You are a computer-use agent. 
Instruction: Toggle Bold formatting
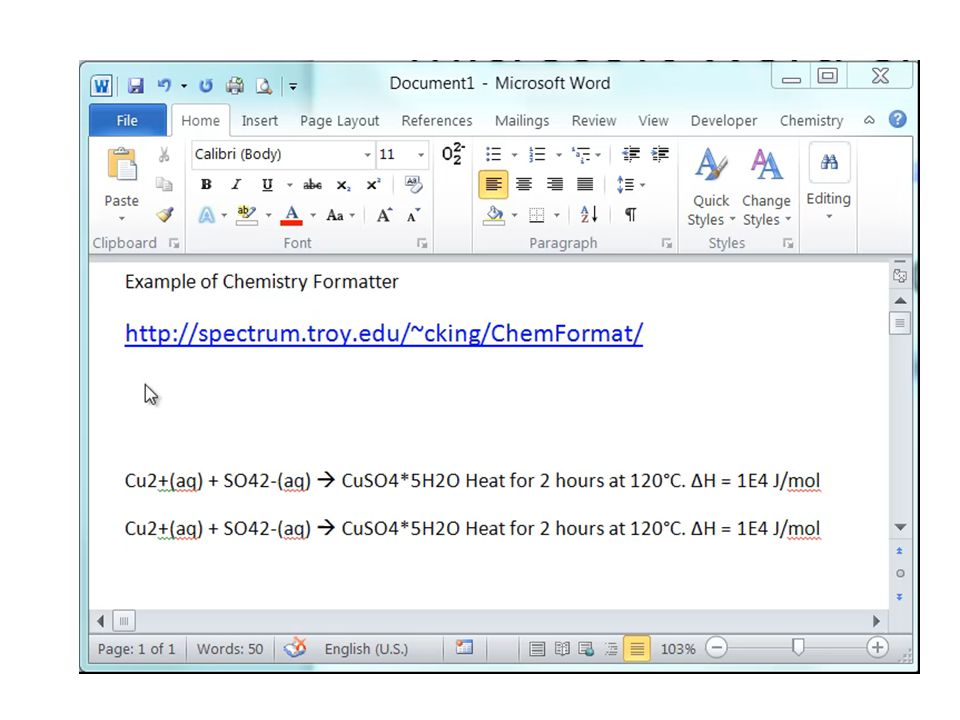[206, 184]
